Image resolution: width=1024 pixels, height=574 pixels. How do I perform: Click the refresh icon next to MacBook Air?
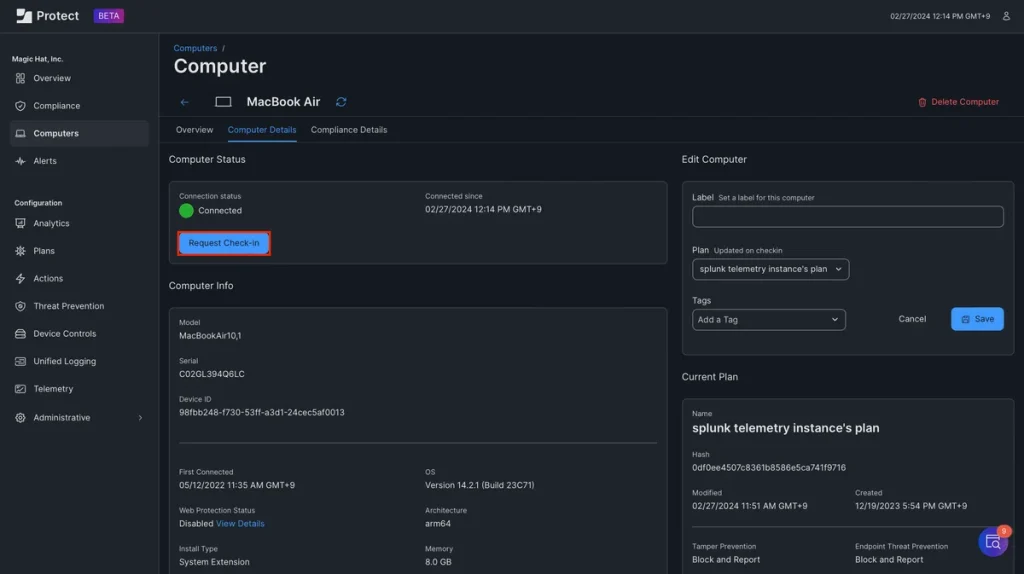pyautogui.click(x=341, y=102)
